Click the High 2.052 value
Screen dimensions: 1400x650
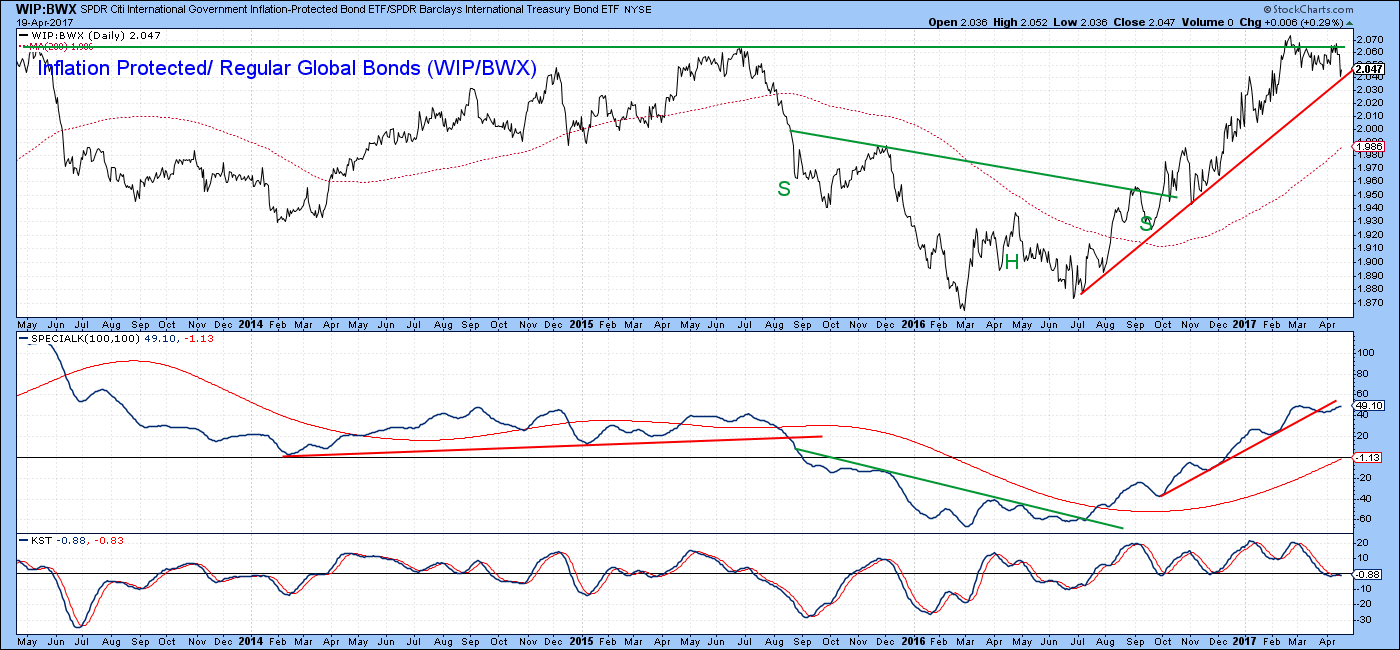[1019, 22]
